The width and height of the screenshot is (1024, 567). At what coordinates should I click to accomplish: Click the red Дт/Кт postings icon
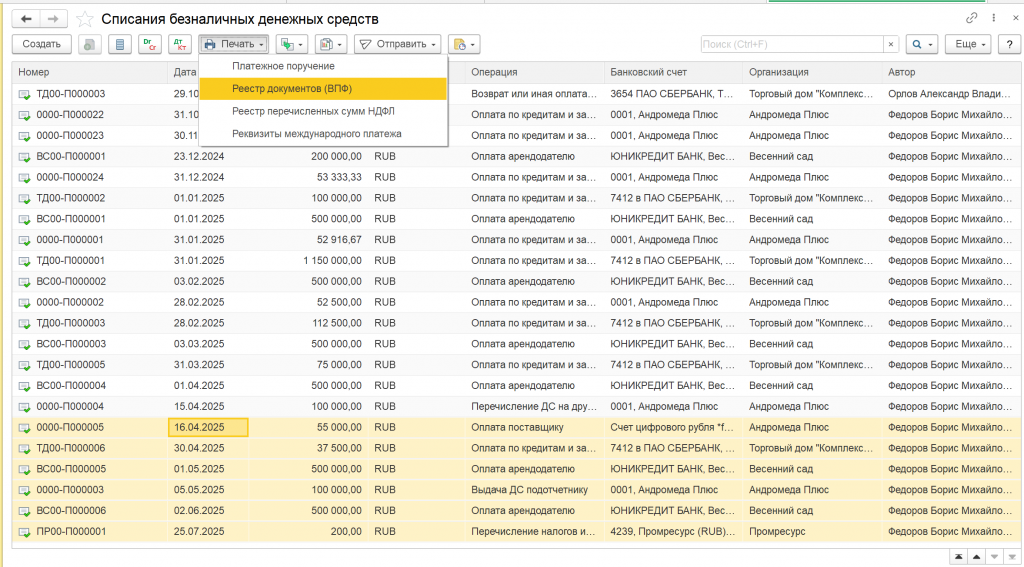[x=180, y=44]
